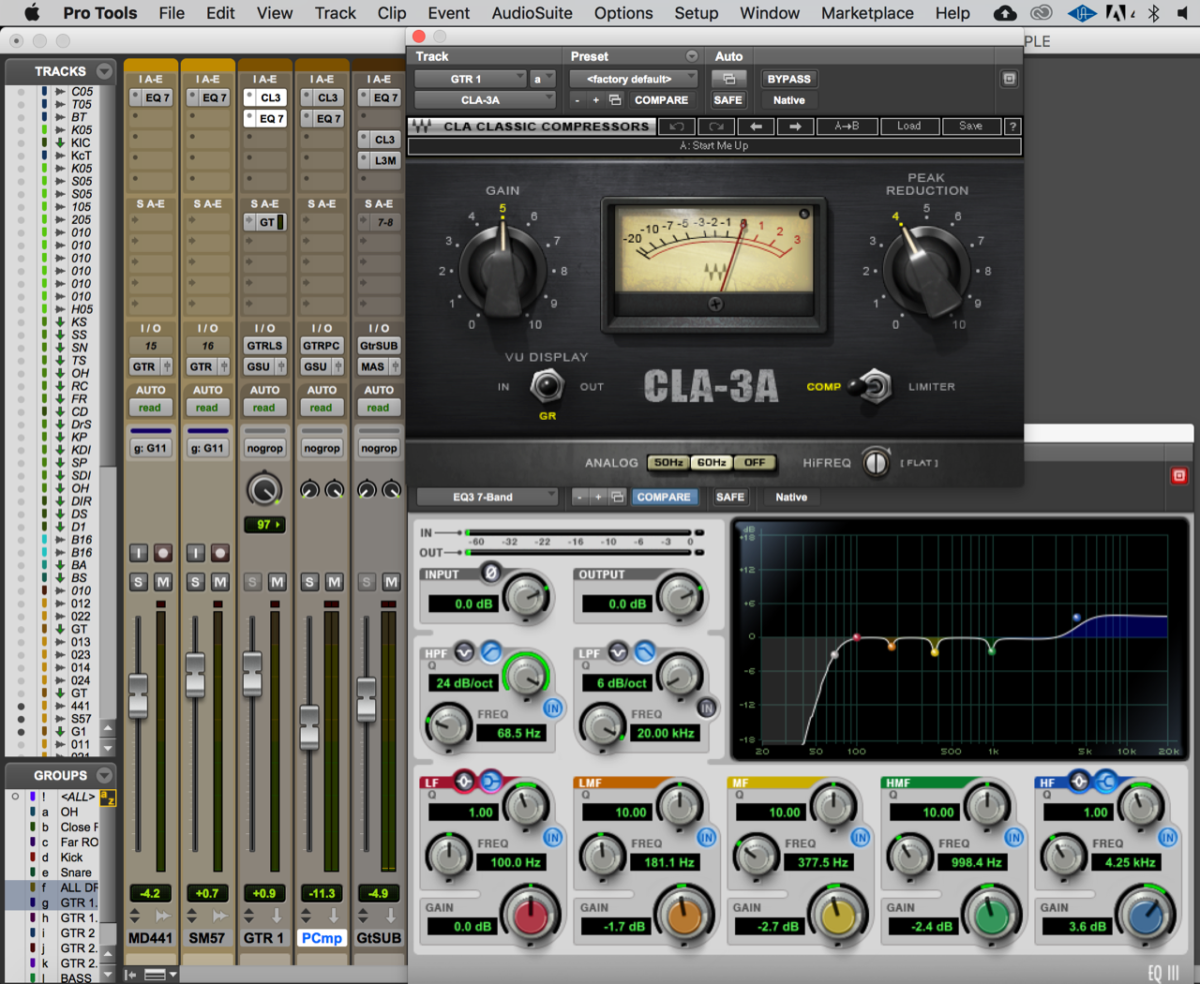Open the insert position 'a' dropdown
Screen dimensions: 1200x984
(542, 78)
